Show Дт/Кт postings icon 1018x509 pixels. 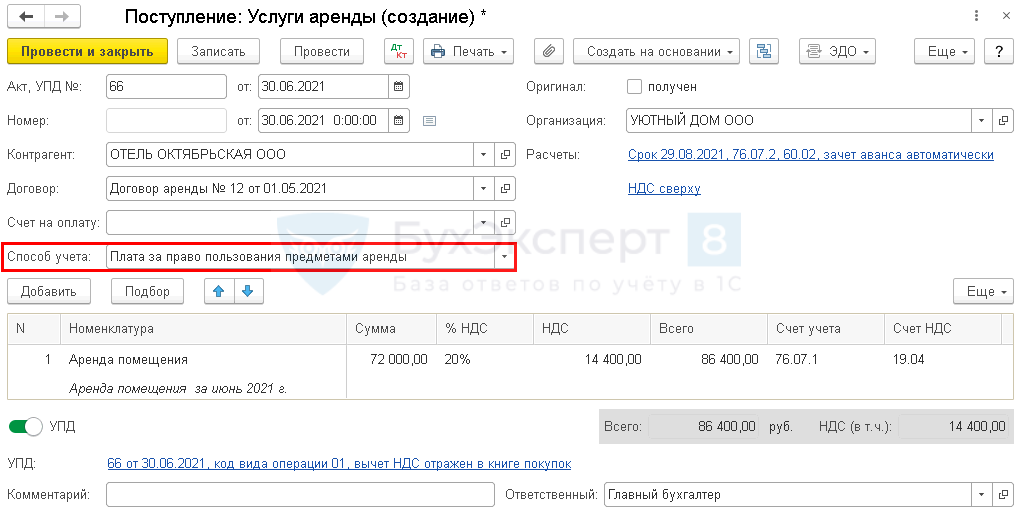coord(399,51)
